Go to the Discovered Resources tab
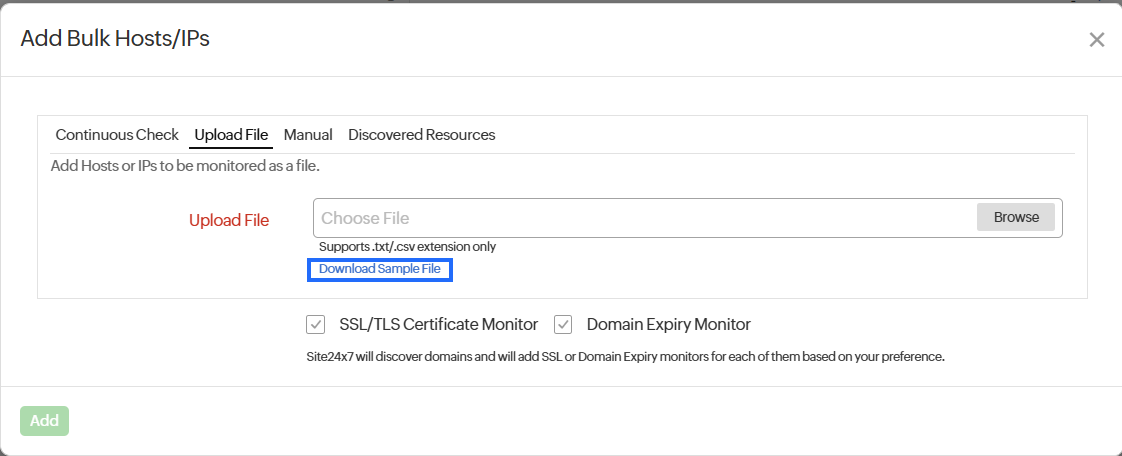The height and width of the screenshot is (456, 1122). [421, 135]
